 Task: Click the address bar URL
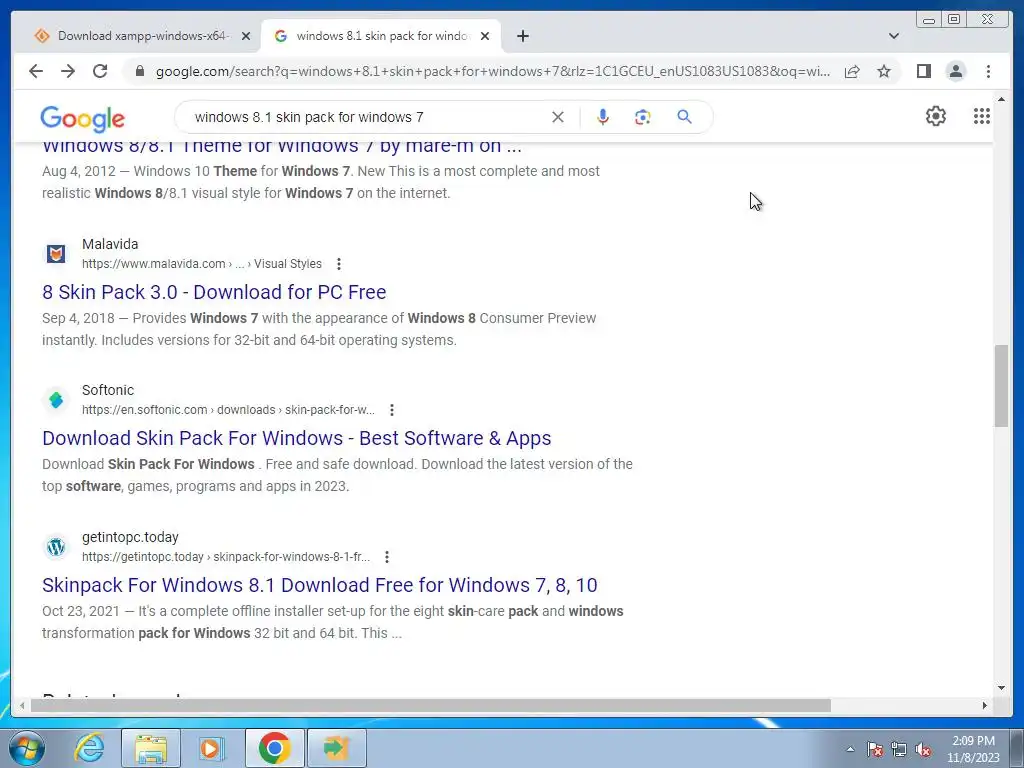click(x=493, y=71)
